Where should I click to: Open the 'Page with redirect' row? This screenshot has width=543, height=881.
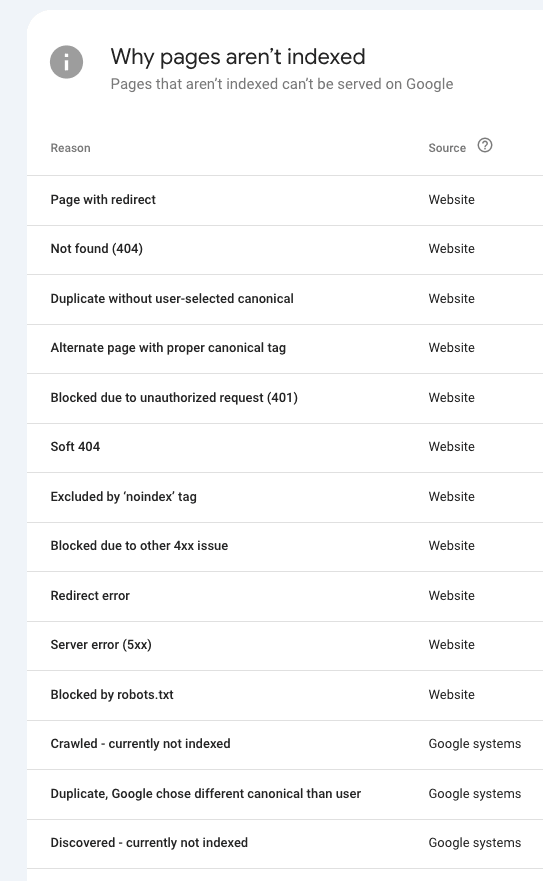(285, 200)
